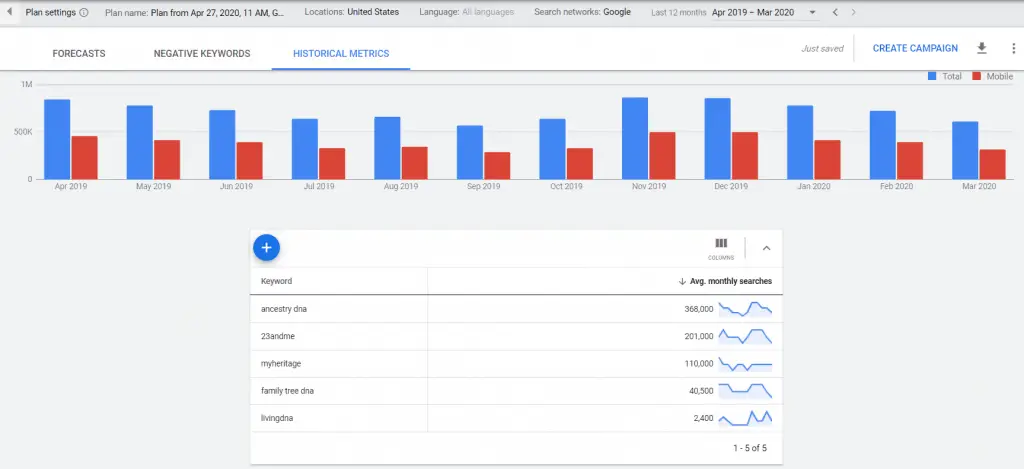Viewport: 1024px width, 469px height.
Task: Open the myheritage trend sparkline
Action: (x=745, y=364)
